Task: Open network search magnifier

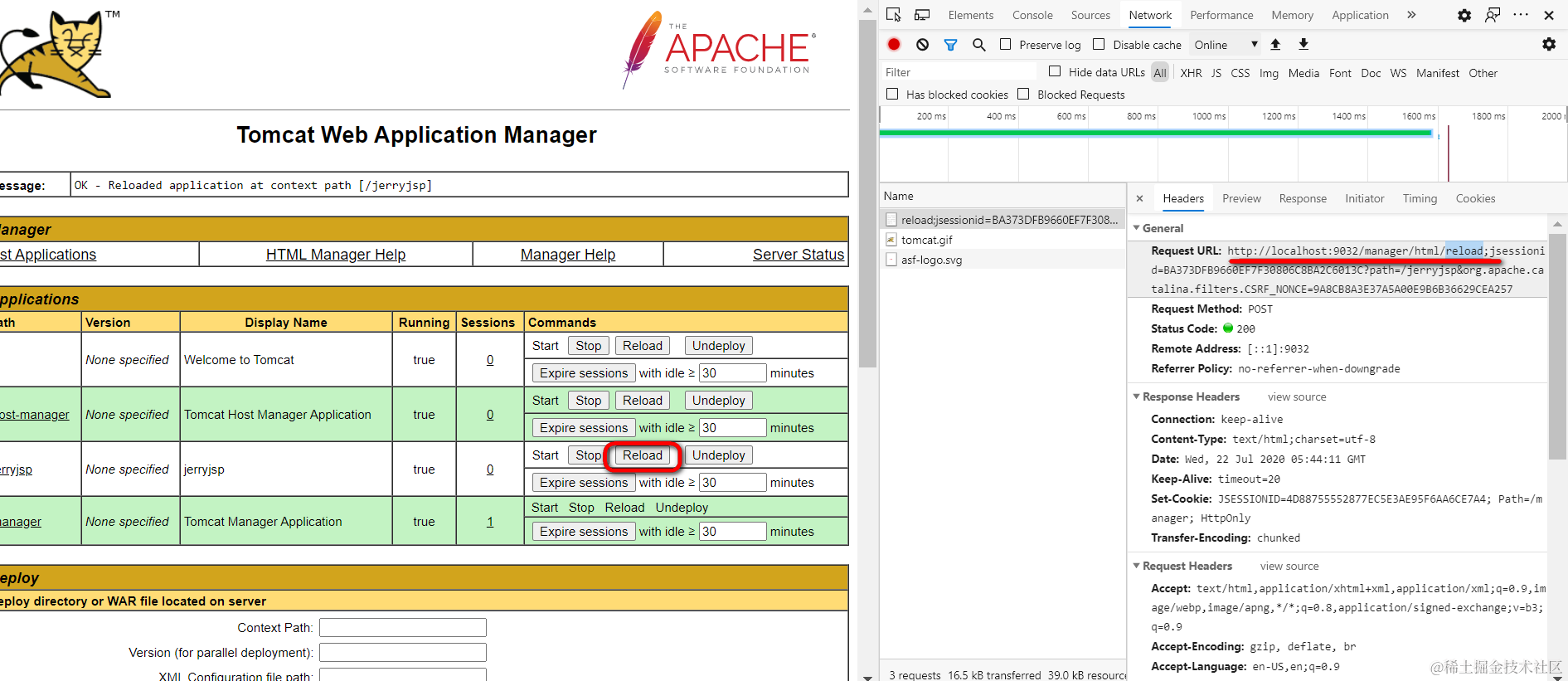Action: coord(978,45)
